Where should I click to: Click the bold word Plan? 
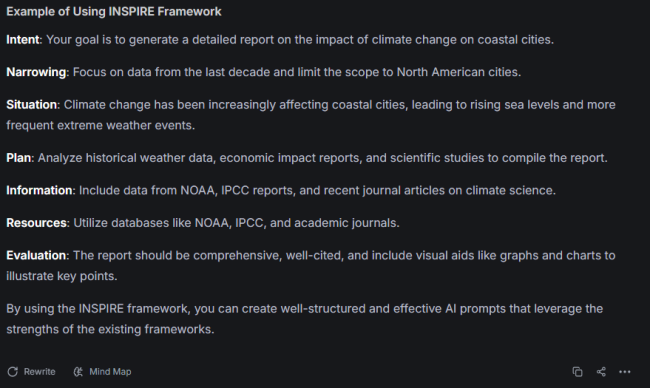click(x=19, y=158)
